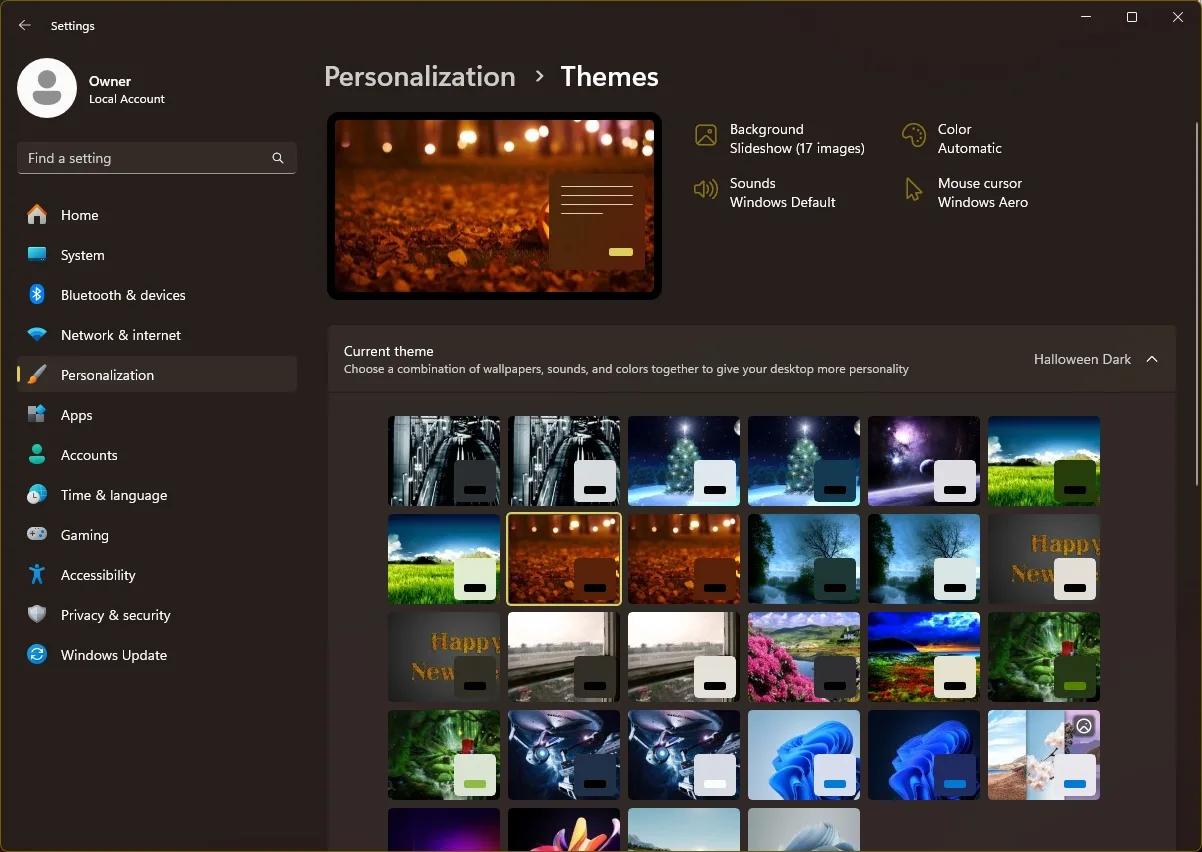Open Personalization in the sidebar
1202x852 pixels.
(x=157, y=375)
